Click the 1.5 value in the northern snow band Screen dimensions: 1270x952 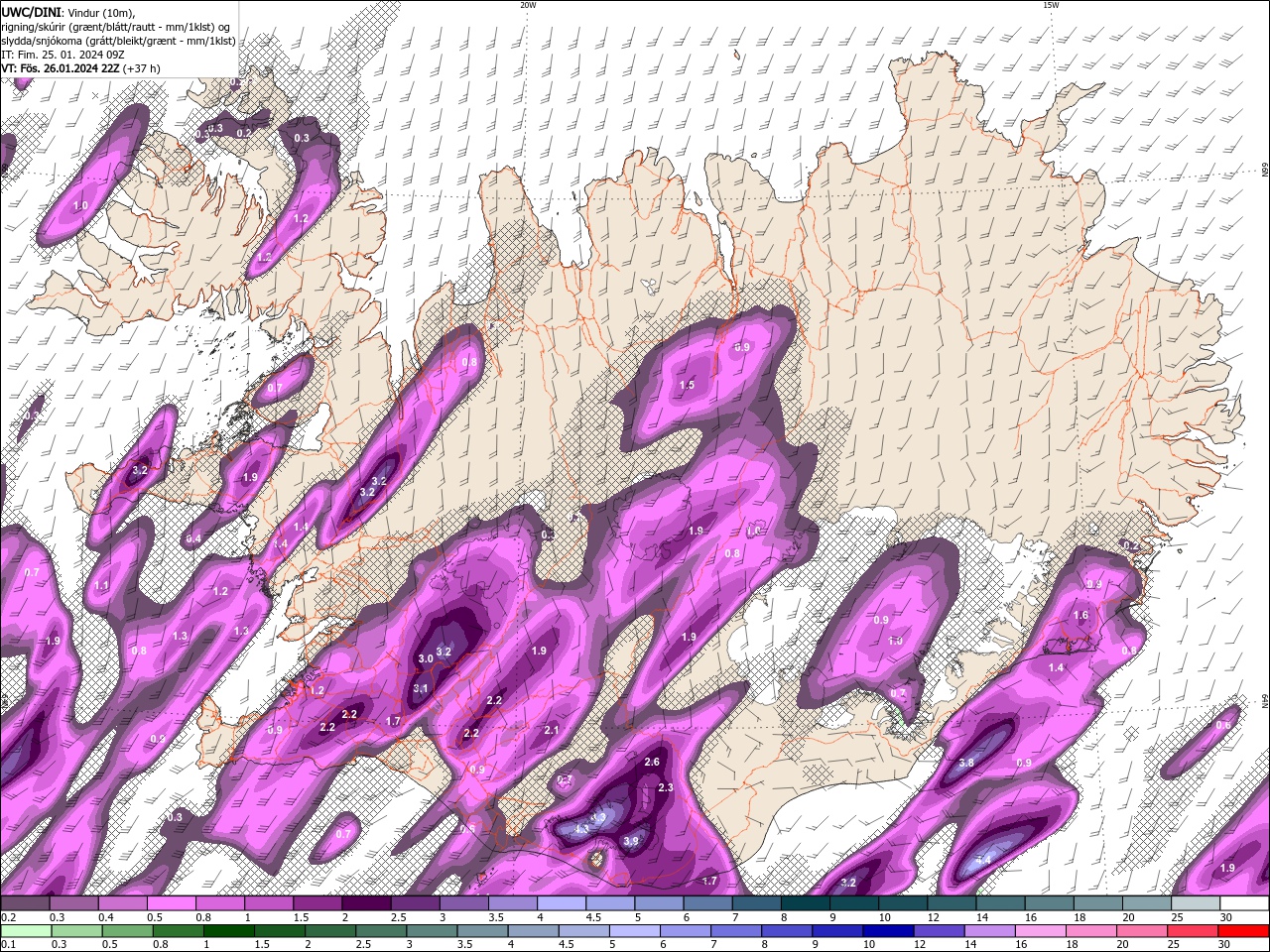point(687,385)
